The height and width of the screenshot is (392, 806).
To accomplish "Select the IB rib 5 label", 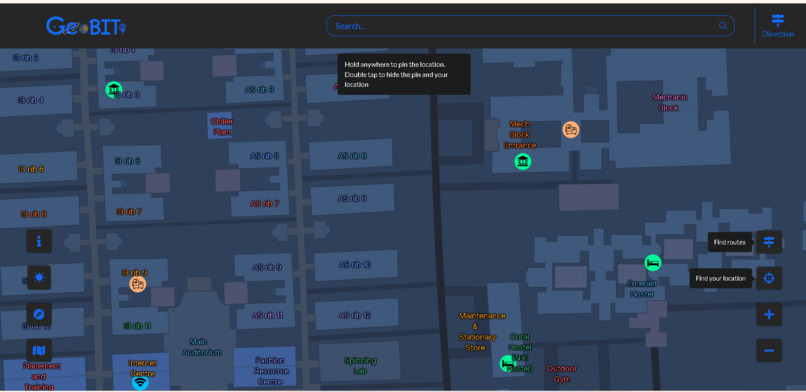I will (x=127, y=161).
